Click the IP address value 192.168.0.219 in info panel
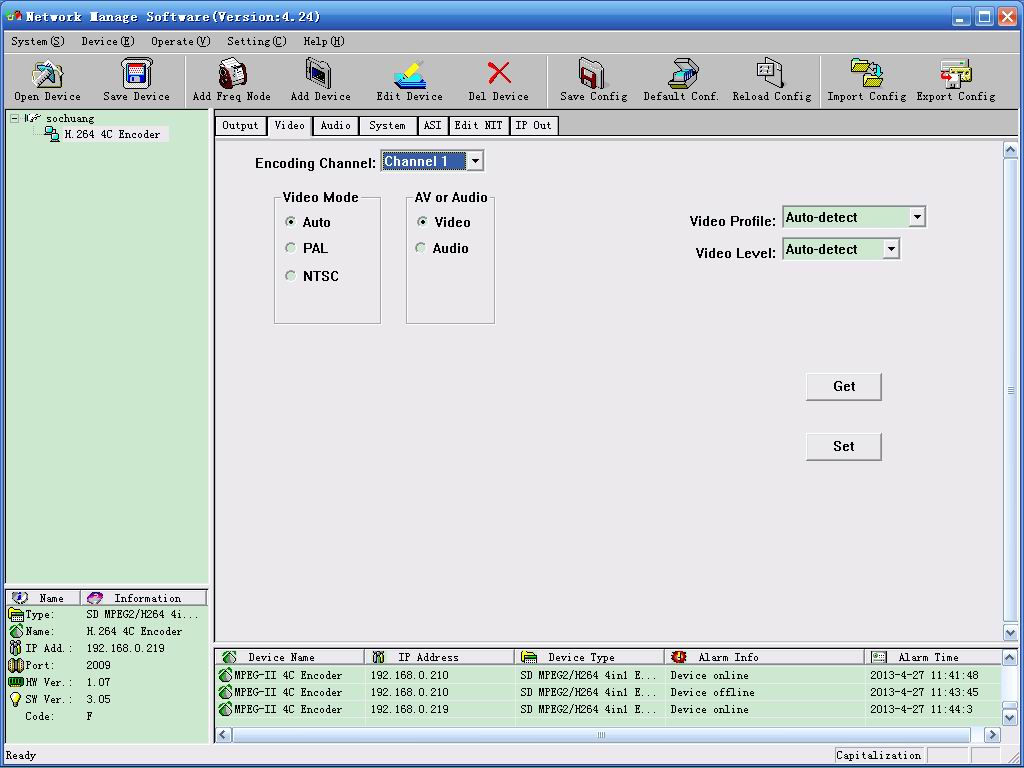 [125, 648]
